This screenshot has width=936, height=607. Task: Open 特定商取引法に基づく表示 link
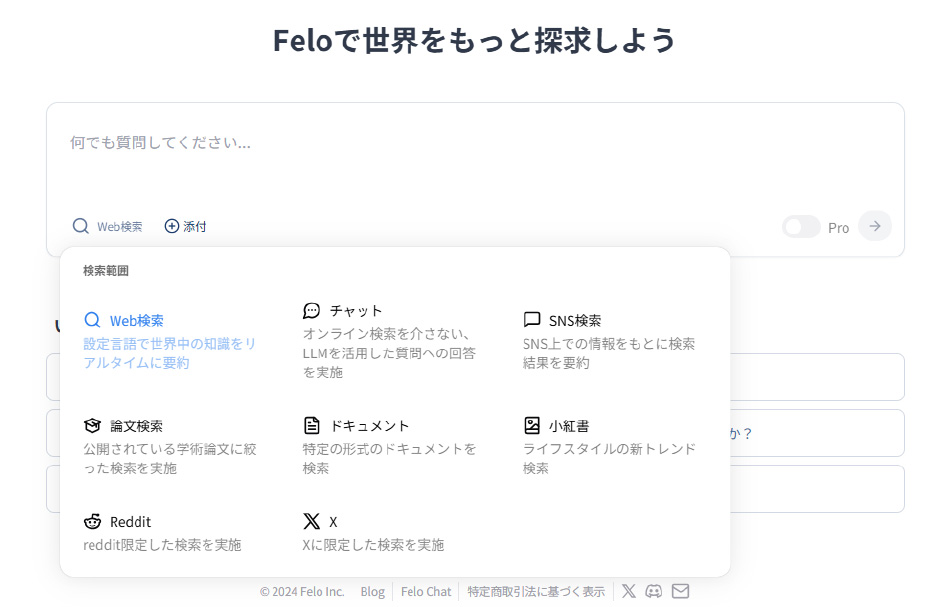pyautogui.click(x=536, y=591)
